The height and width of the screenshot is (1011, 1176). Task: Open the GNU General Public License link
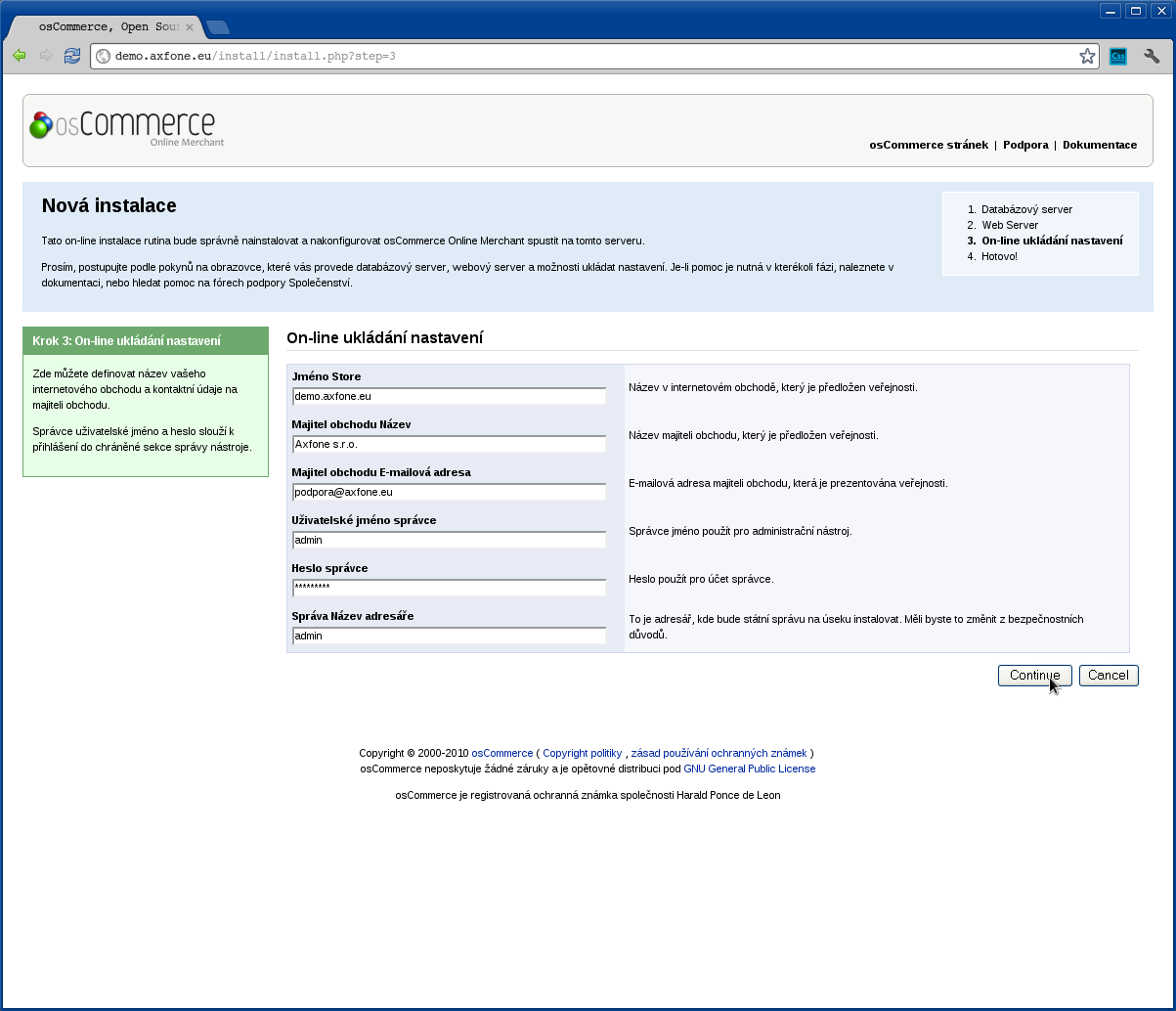[x=749, y=769]
